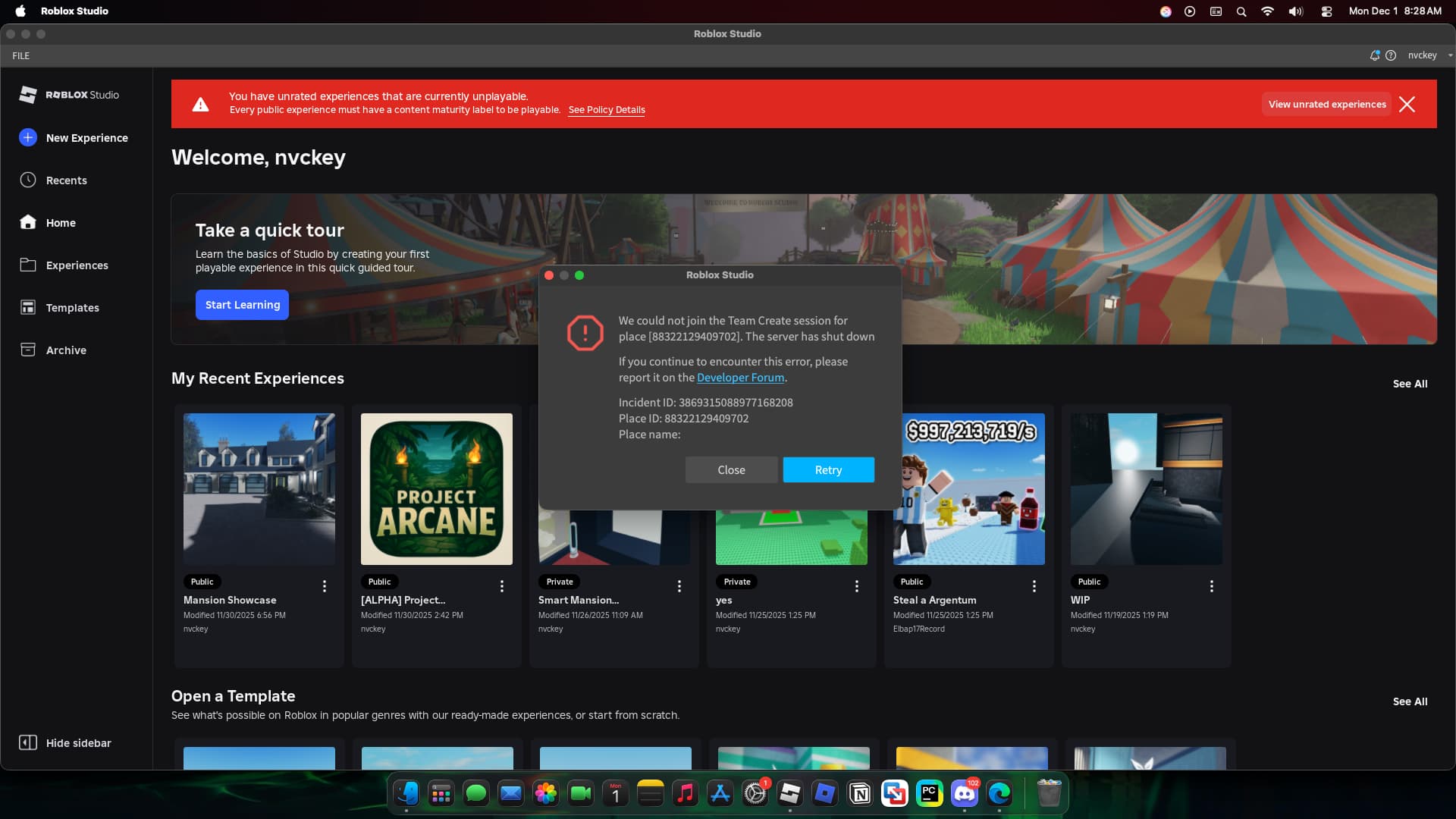Click the help question mark icon
Image resolution: width=1456 pixels, height=819 pixels.
click(x=1391, y=55)
